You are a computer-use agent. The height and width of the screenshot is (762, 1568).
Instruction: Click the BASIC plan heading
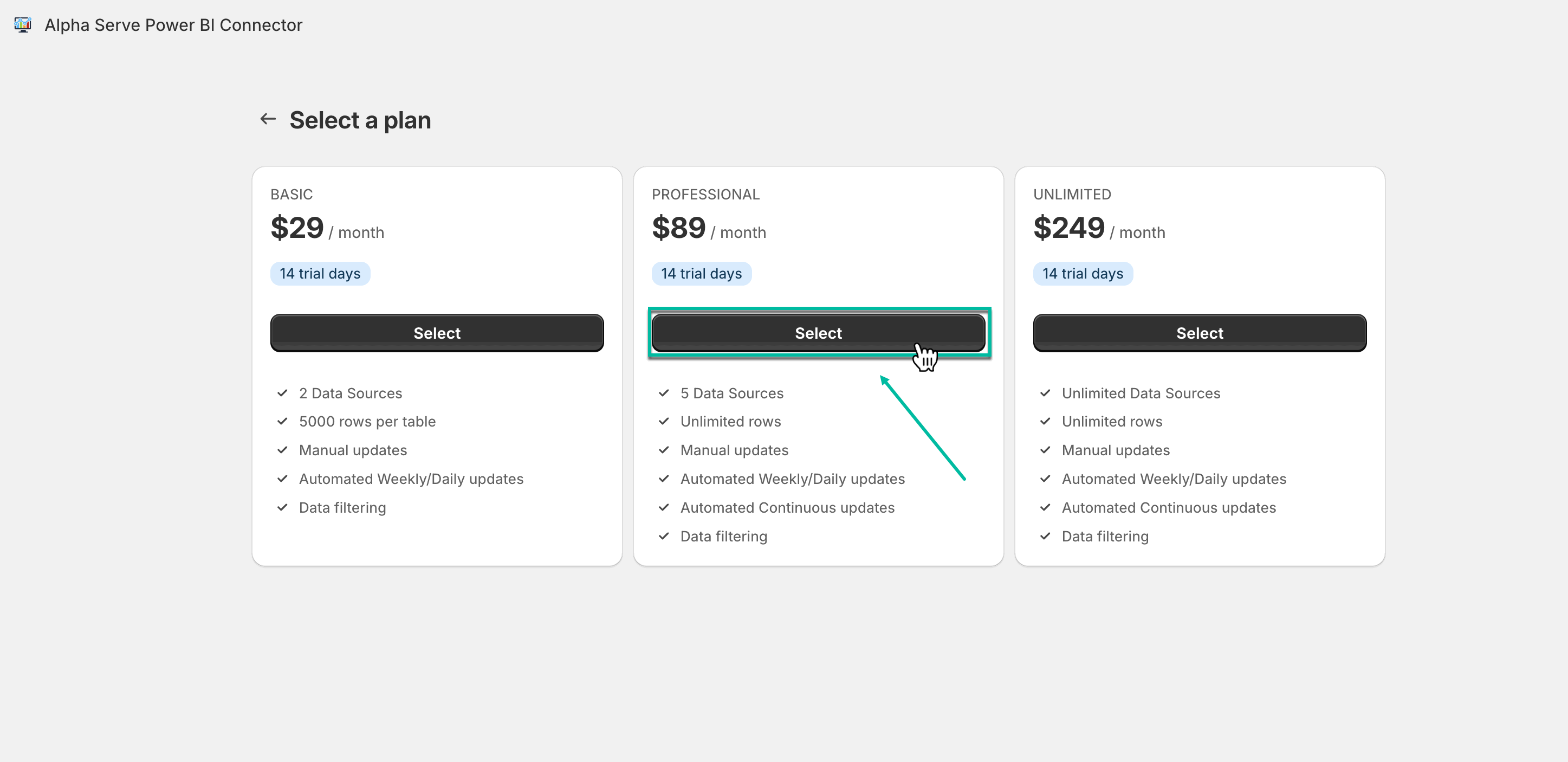coord(291,193)
